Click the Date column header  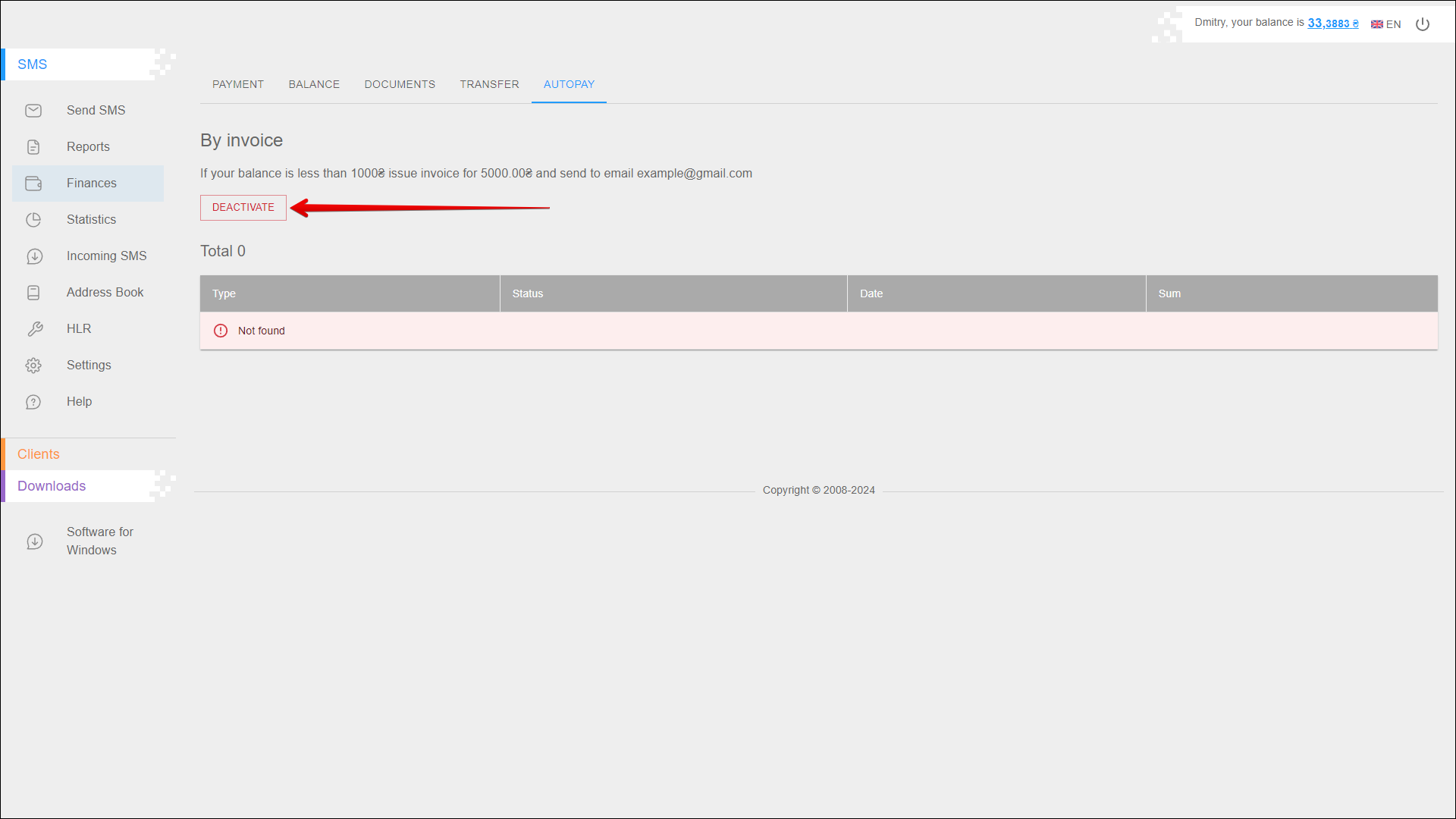[x=871, y=293]
